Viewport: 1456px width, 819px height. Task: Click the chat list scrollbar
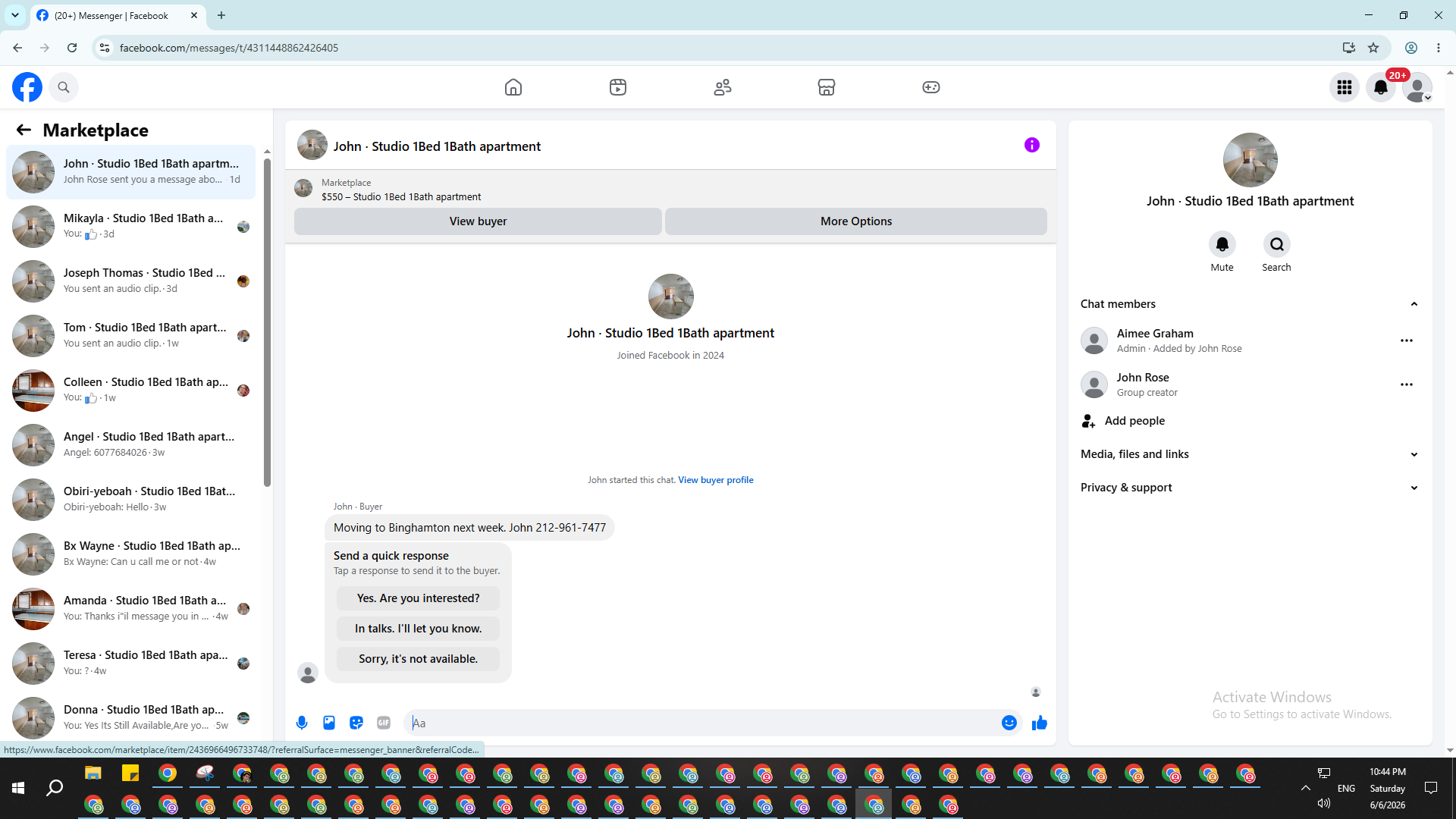(x=267, y=322)
